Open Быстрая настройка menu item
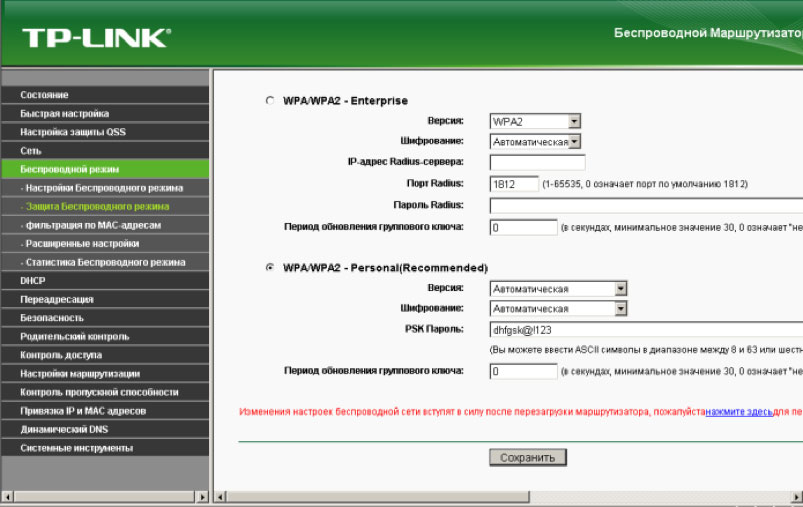The width and height of the screenshot is (803, 507). tap(105, 113)
